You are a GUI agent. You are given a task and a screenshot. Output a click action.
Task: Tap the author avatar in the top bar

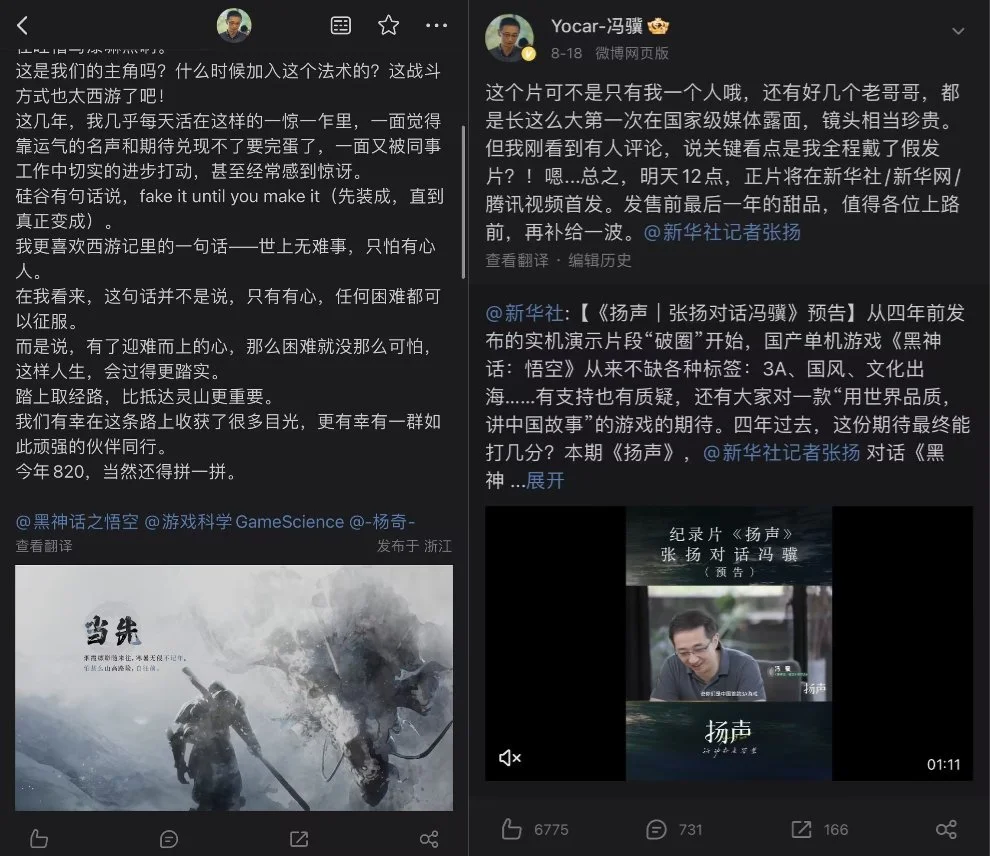234,26
